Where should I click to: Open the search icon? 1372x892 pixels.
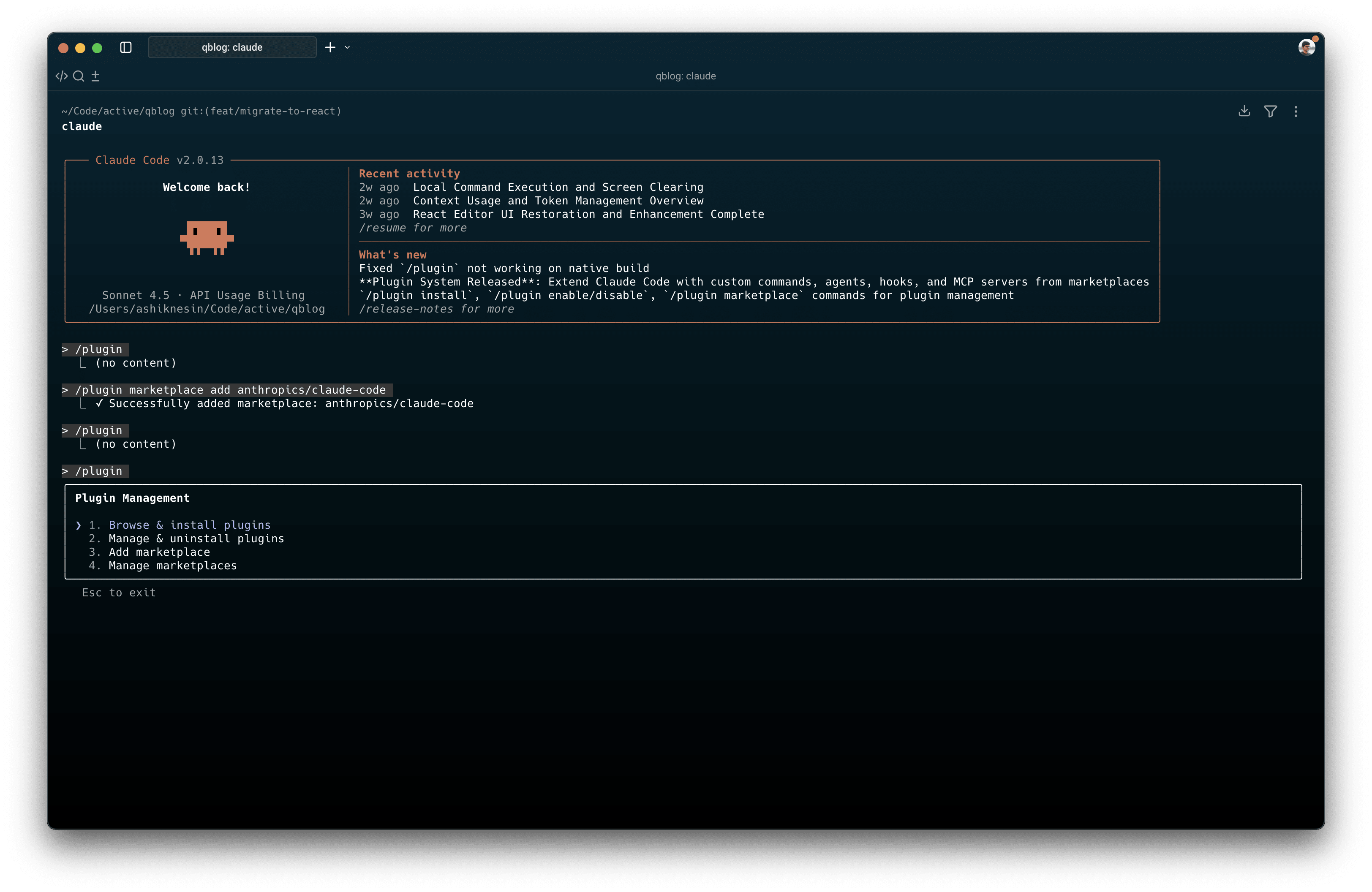tap(79, 76)
